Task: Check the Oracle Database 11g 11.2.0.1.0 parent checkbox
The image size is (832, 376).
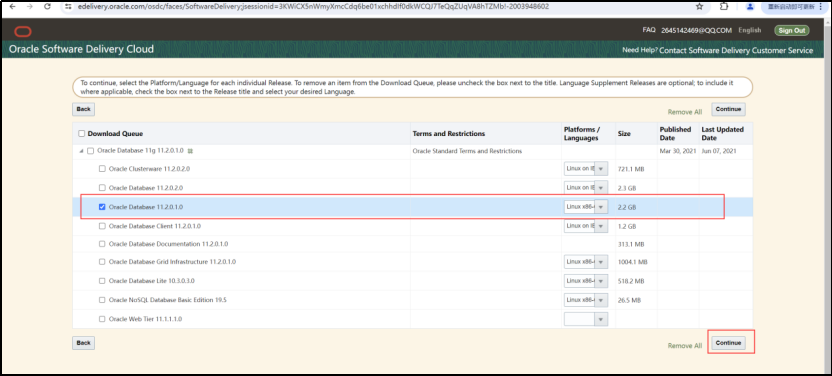Action: 90,151
